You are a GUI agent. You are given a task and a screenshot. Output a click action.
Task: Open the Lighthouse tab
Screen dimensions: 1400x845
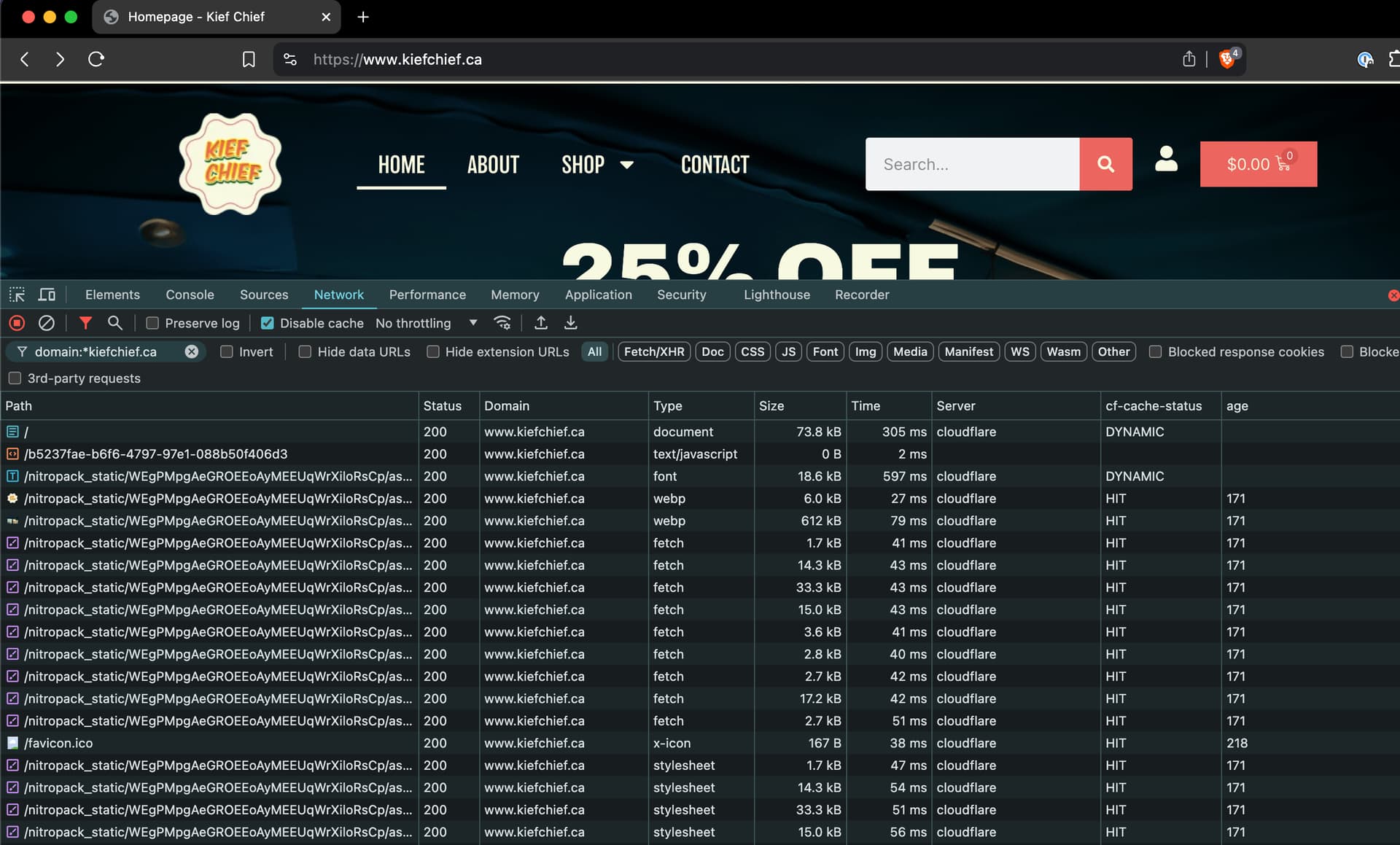777,295
